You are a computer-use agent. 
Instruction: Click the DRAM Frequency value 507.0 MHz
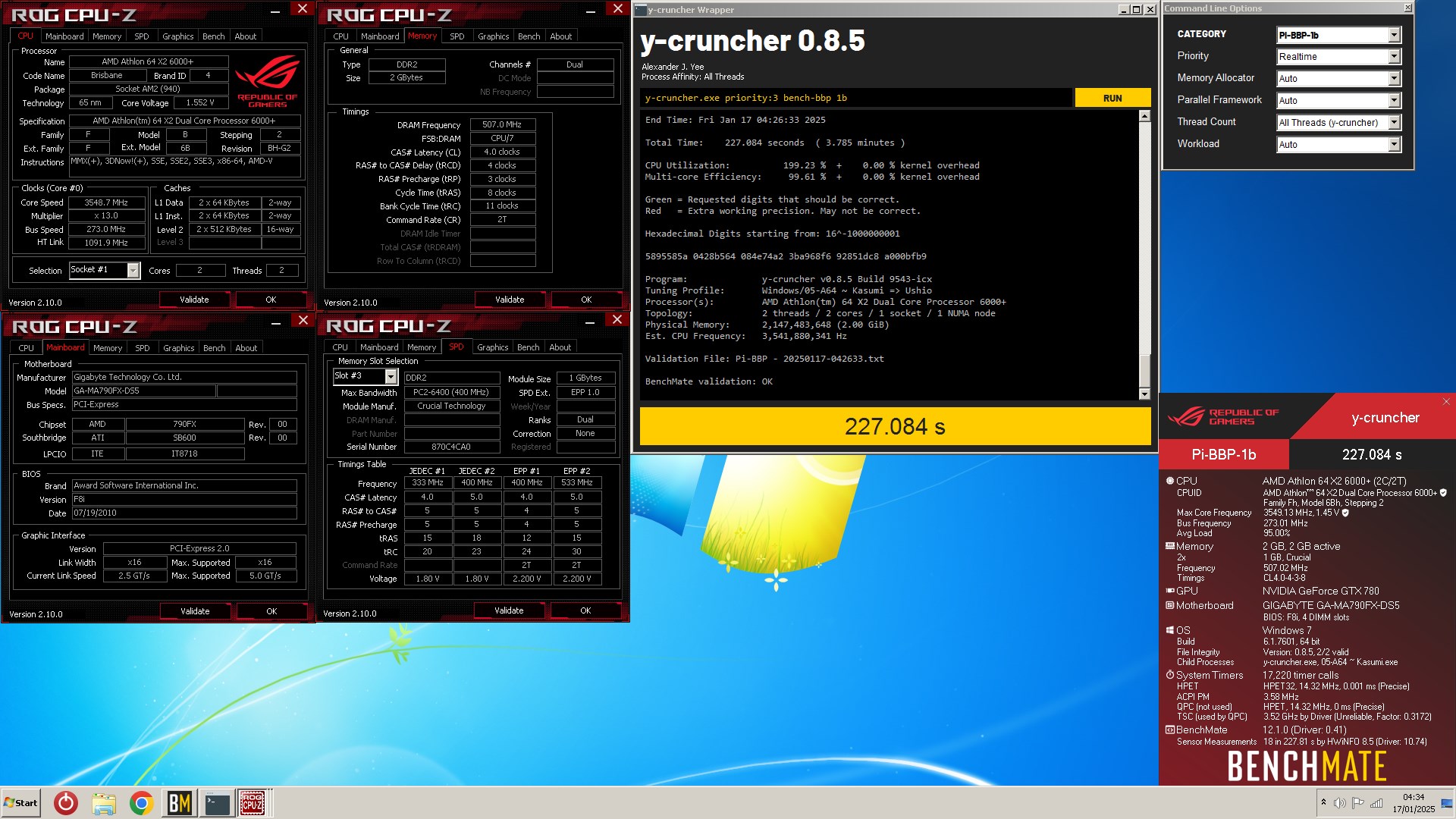point(502,124)
